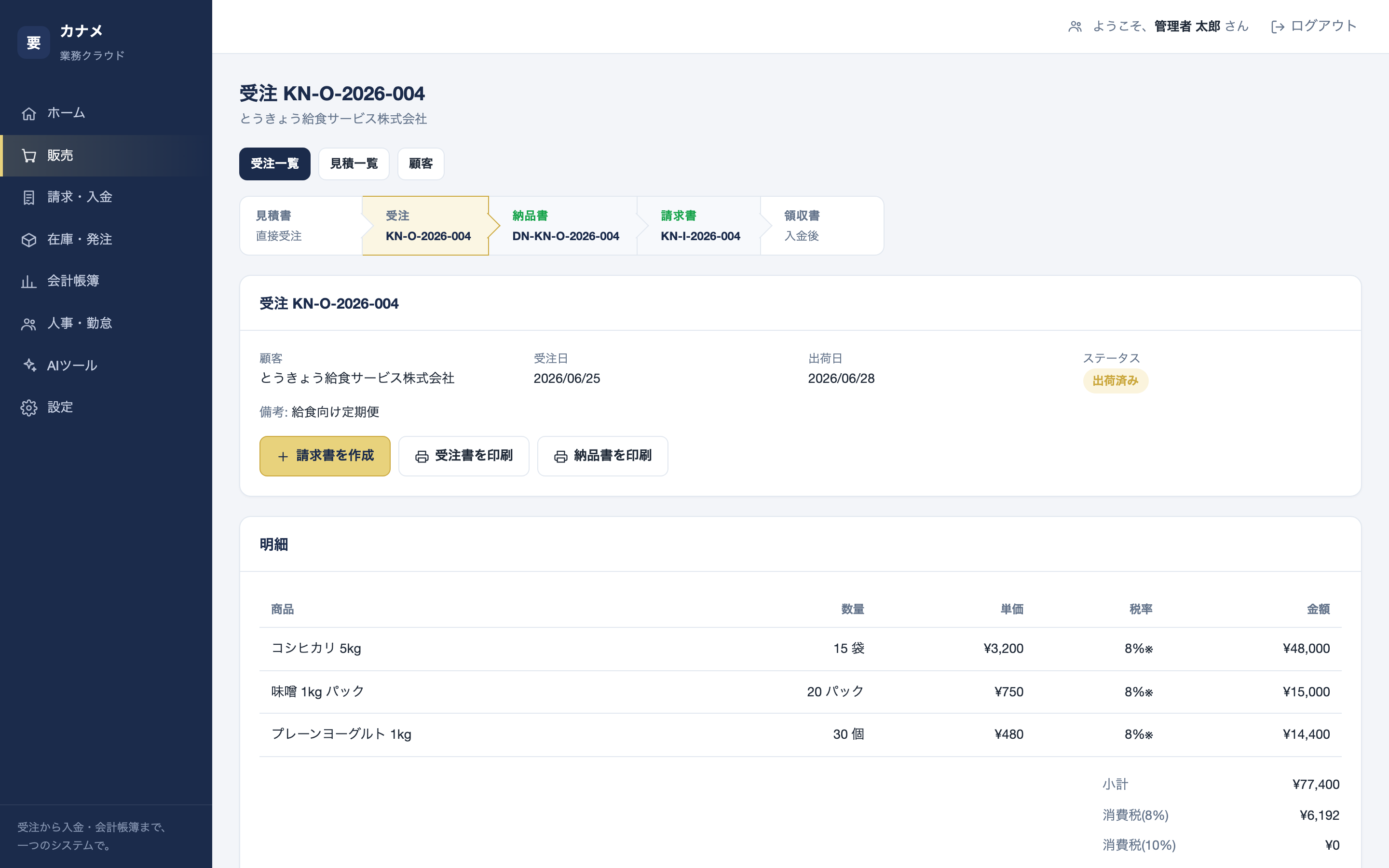
Task: Click the 請求・入金 receipt icon
Action: click(29, 198)
